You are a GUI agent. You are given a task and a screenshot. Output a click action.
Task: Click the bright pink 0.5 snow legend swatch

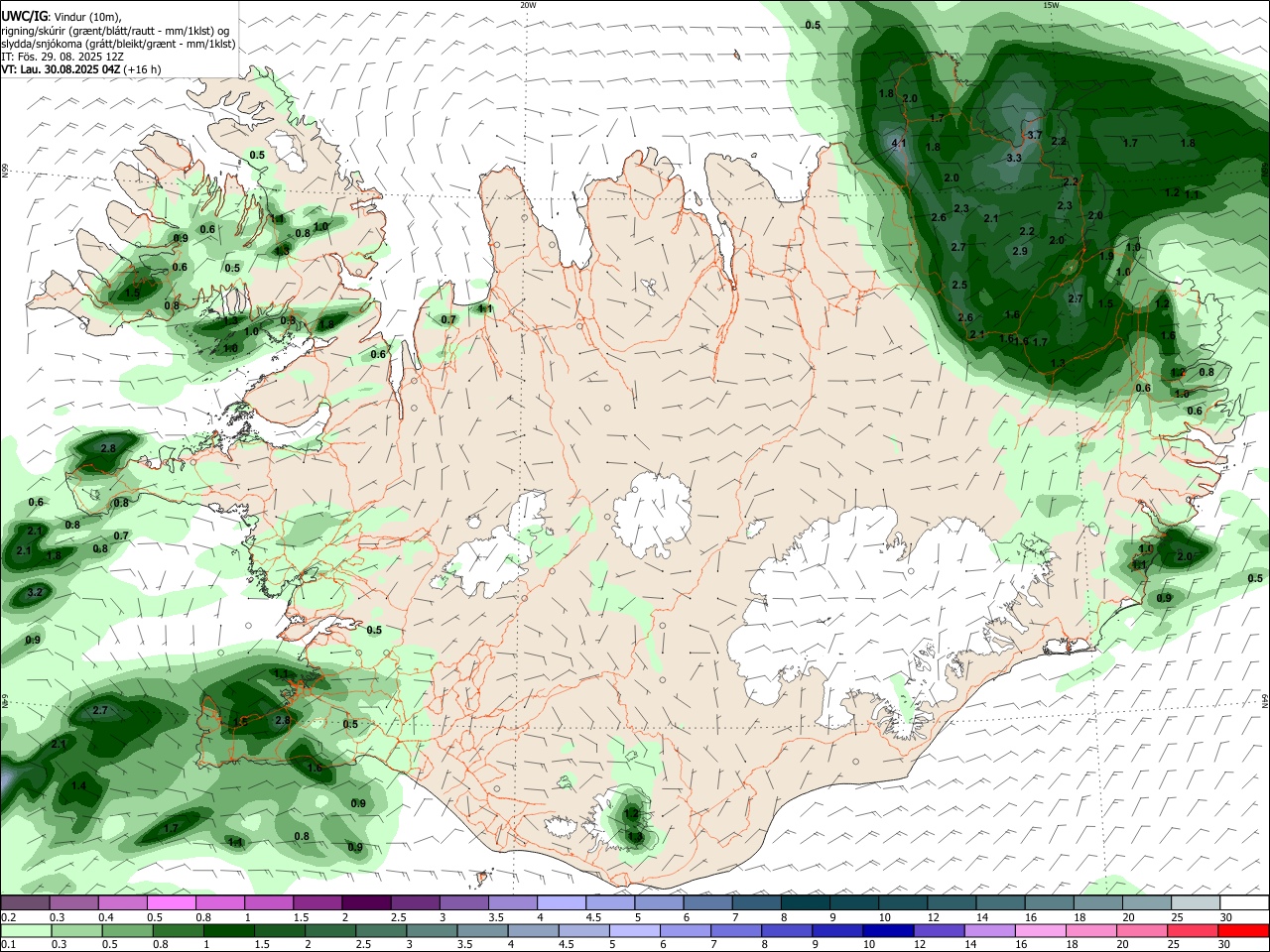171,902
